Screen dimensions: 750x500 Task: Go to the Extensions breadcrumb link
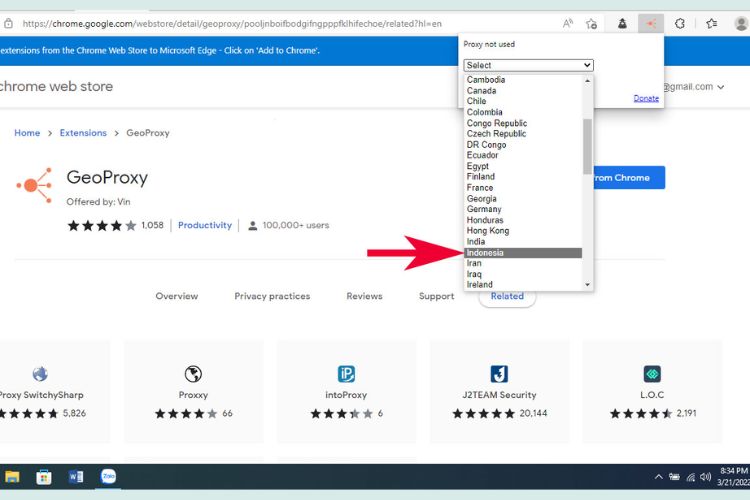tap(83, 133)
